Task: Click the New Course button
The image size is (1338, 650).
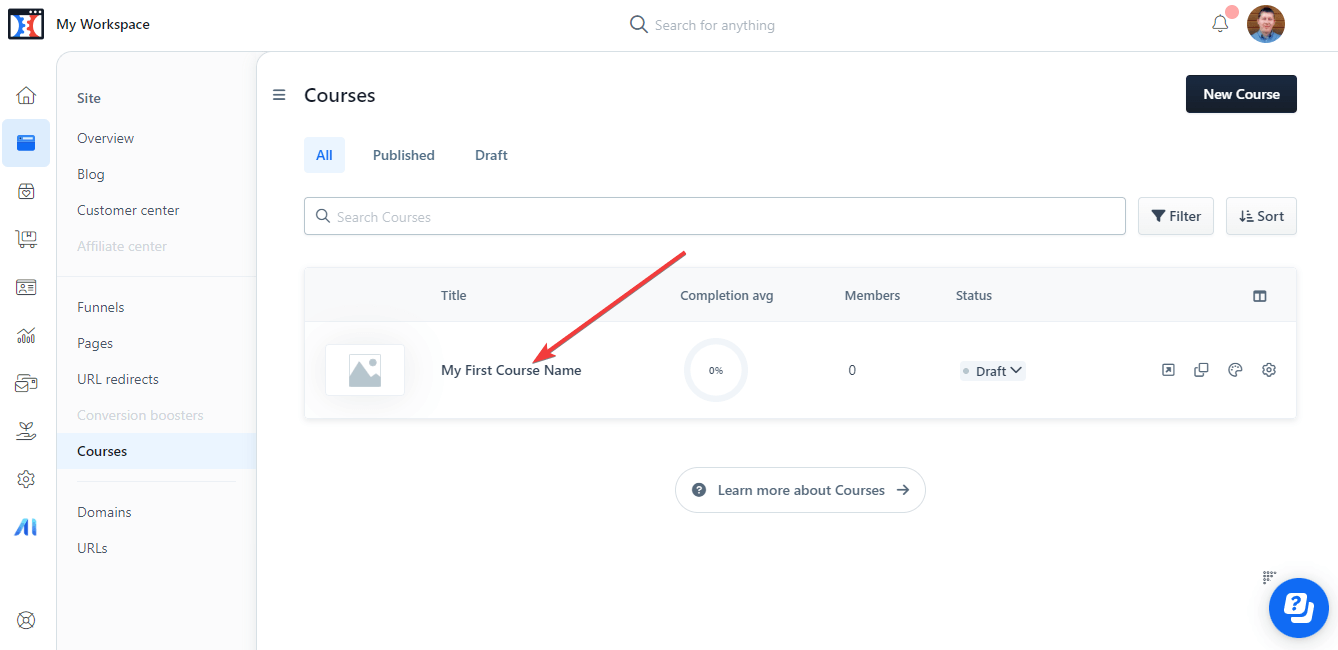Action: [x=1241, y=93]
